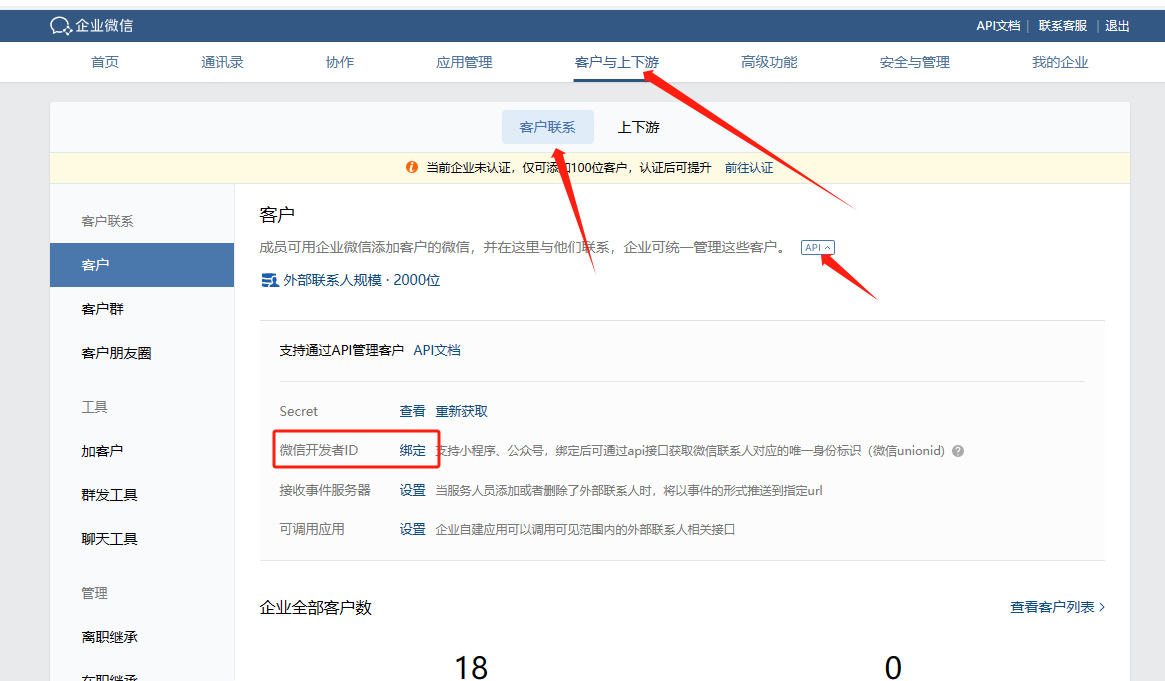Screen dimensions: 1165x681
Task: Click 设置 for 可调用应用
Action: click(412, 530)
